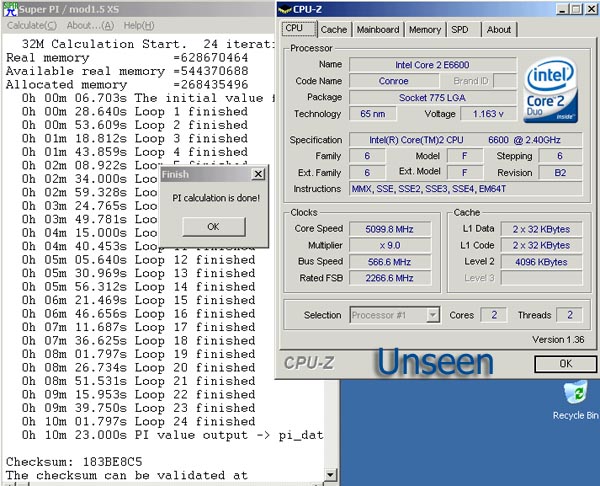
Task: Click the Loop 1 finished line
Action: (x=135, y=111)
